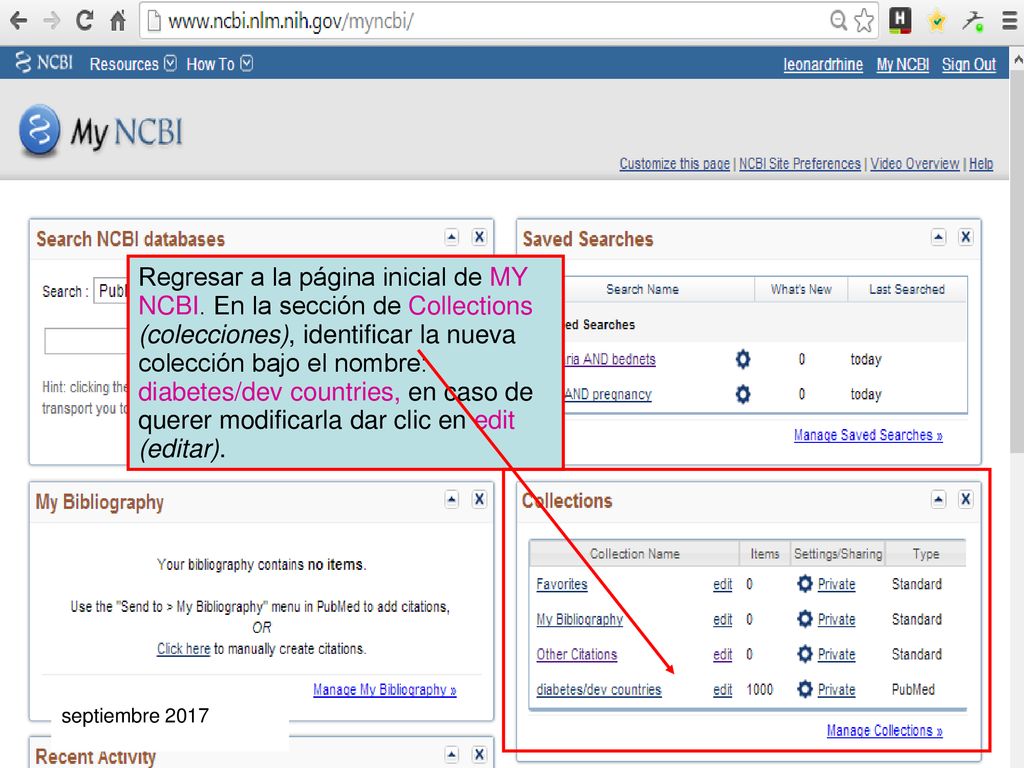Reload the page with the refresh icon
1024x768 pixels.
[84, 21]
